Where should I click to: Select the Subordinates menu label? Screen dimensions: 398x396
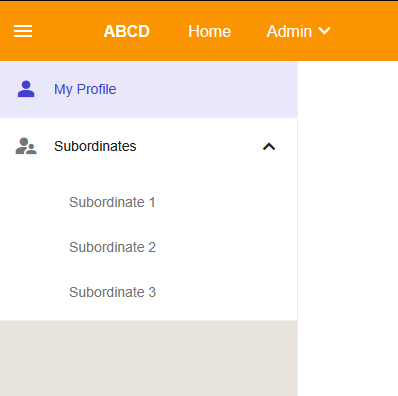tap(95, 146)
